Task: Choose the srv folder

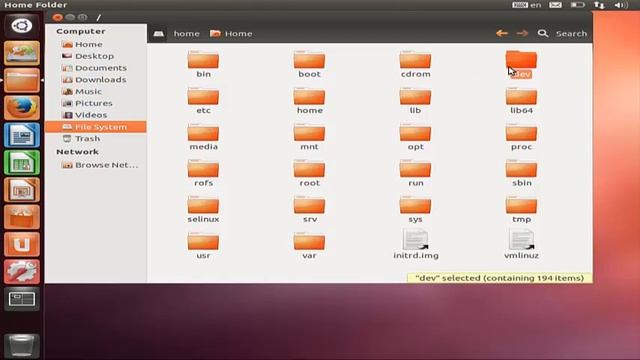Action: point(309,209)
